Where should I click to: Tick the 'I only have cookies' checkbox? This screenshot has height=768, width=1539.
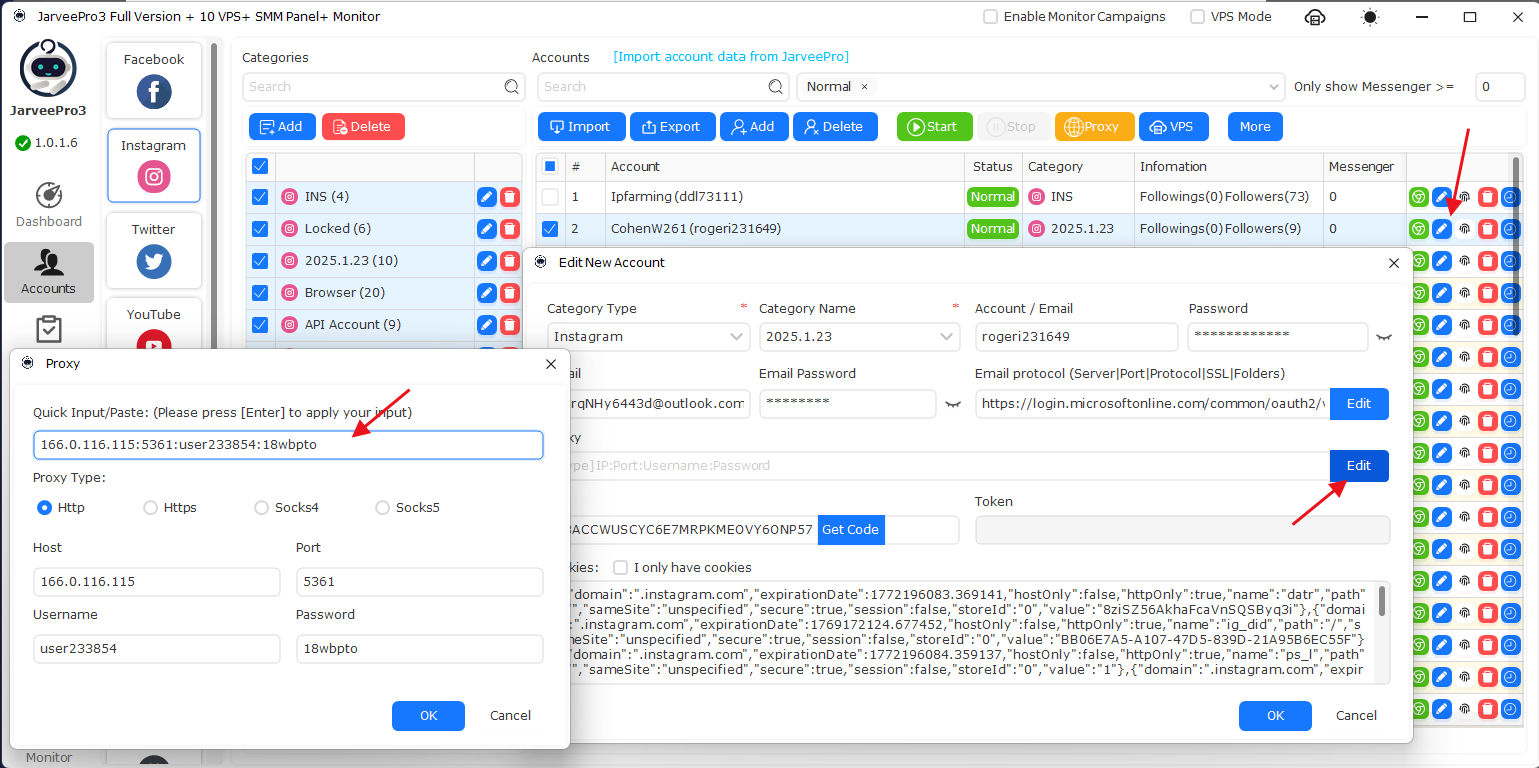tap(620, 568)
